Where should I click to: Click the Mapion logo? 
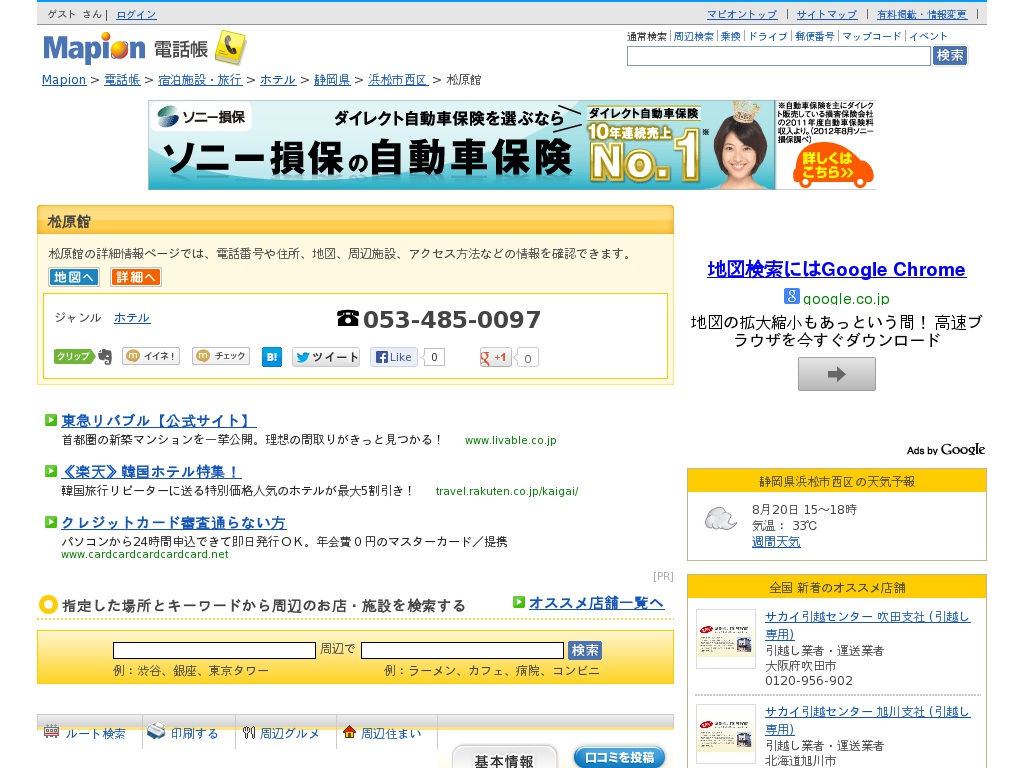point(93,48)
